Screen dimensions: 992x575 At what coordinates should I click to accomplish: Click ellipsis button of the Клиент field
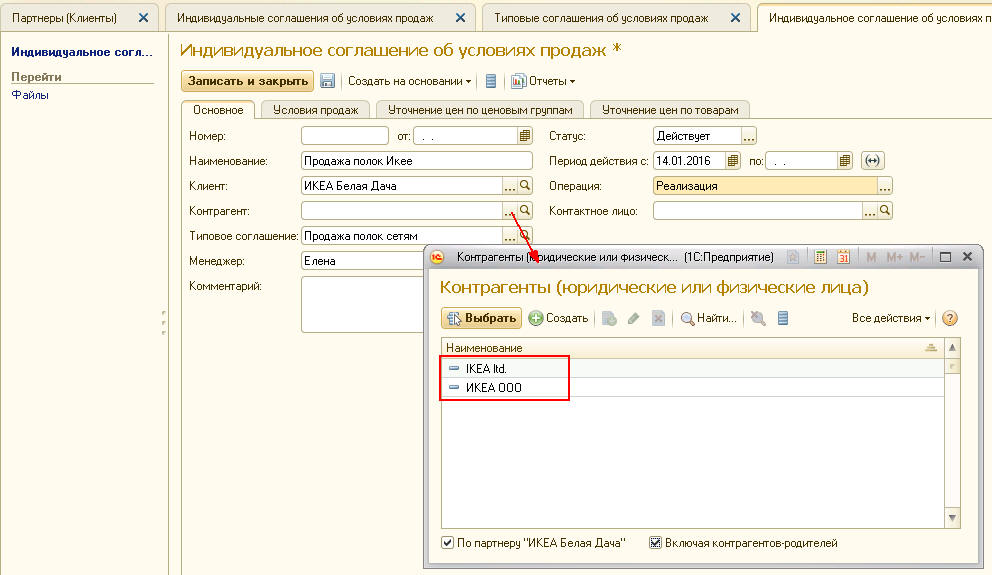coord(510,186)
